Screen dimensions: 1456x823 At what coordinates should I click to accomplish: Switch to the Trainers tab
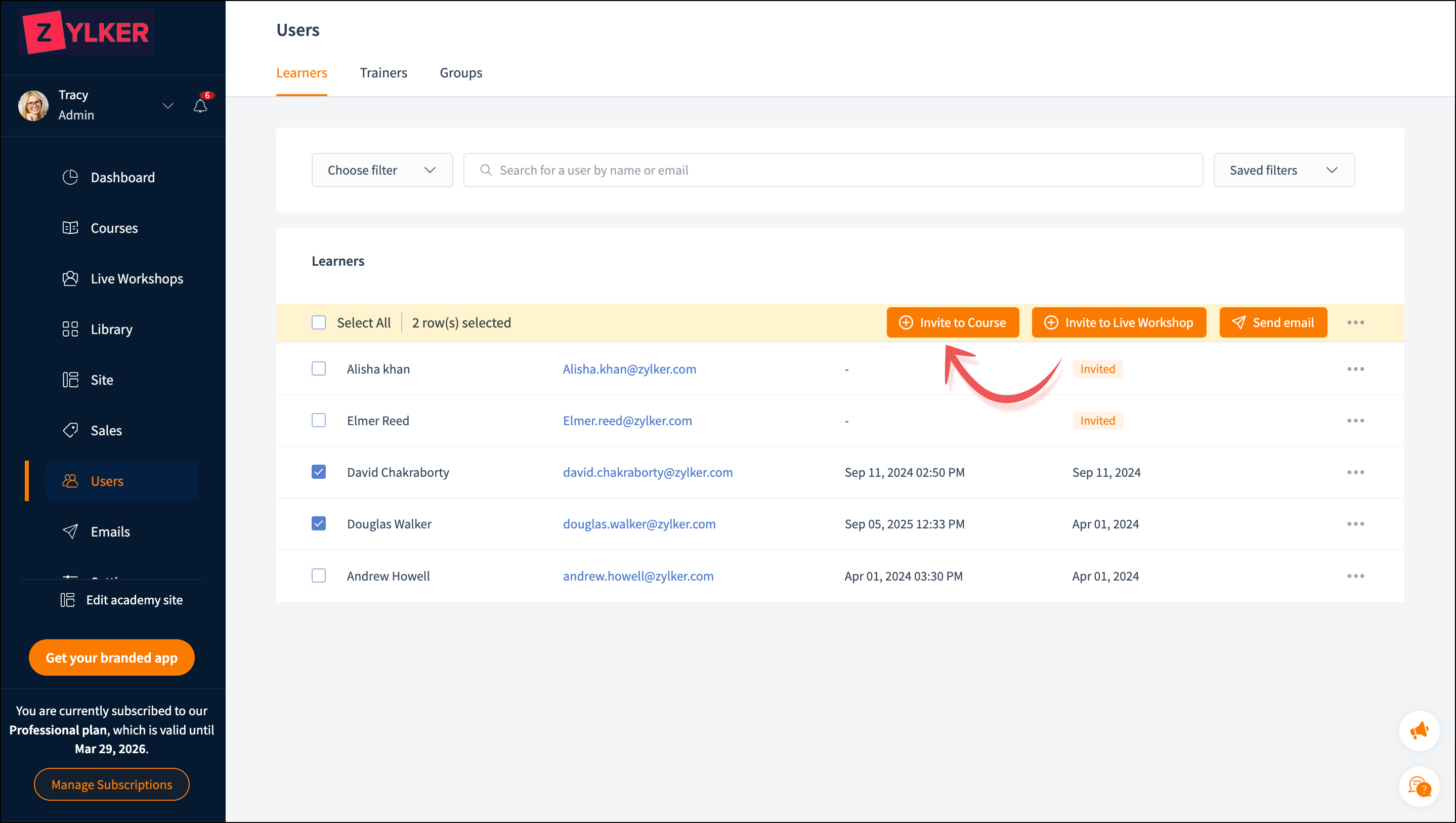(x=383, y=73)
